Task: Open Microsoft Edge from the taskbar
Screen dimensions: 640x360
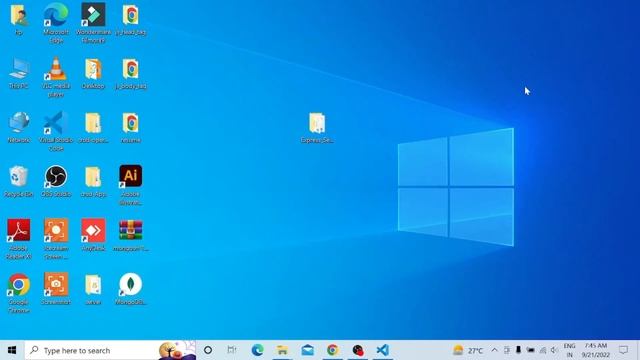Action: point(257,350)
